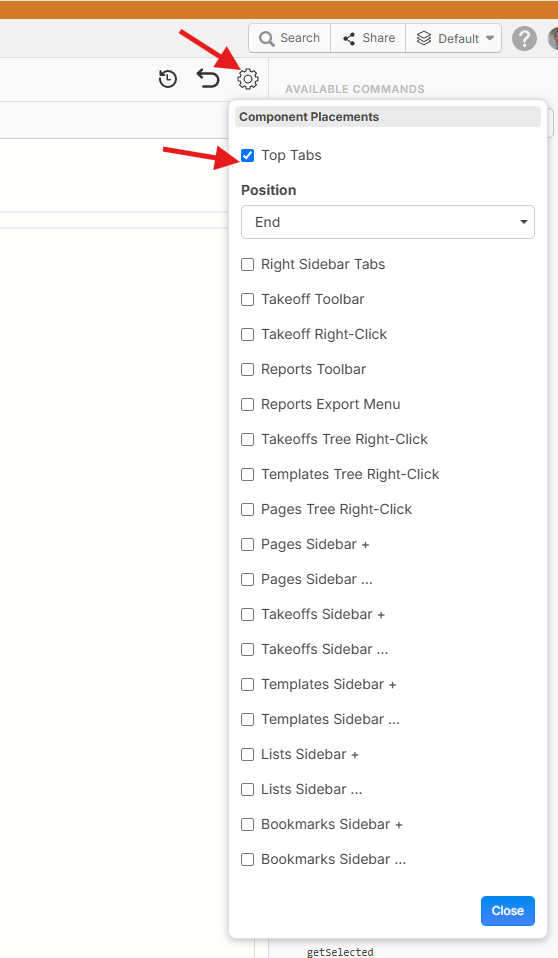Open the settings gear icon
This screenshot has height=958, width=558.
click(x=248, y=79)
